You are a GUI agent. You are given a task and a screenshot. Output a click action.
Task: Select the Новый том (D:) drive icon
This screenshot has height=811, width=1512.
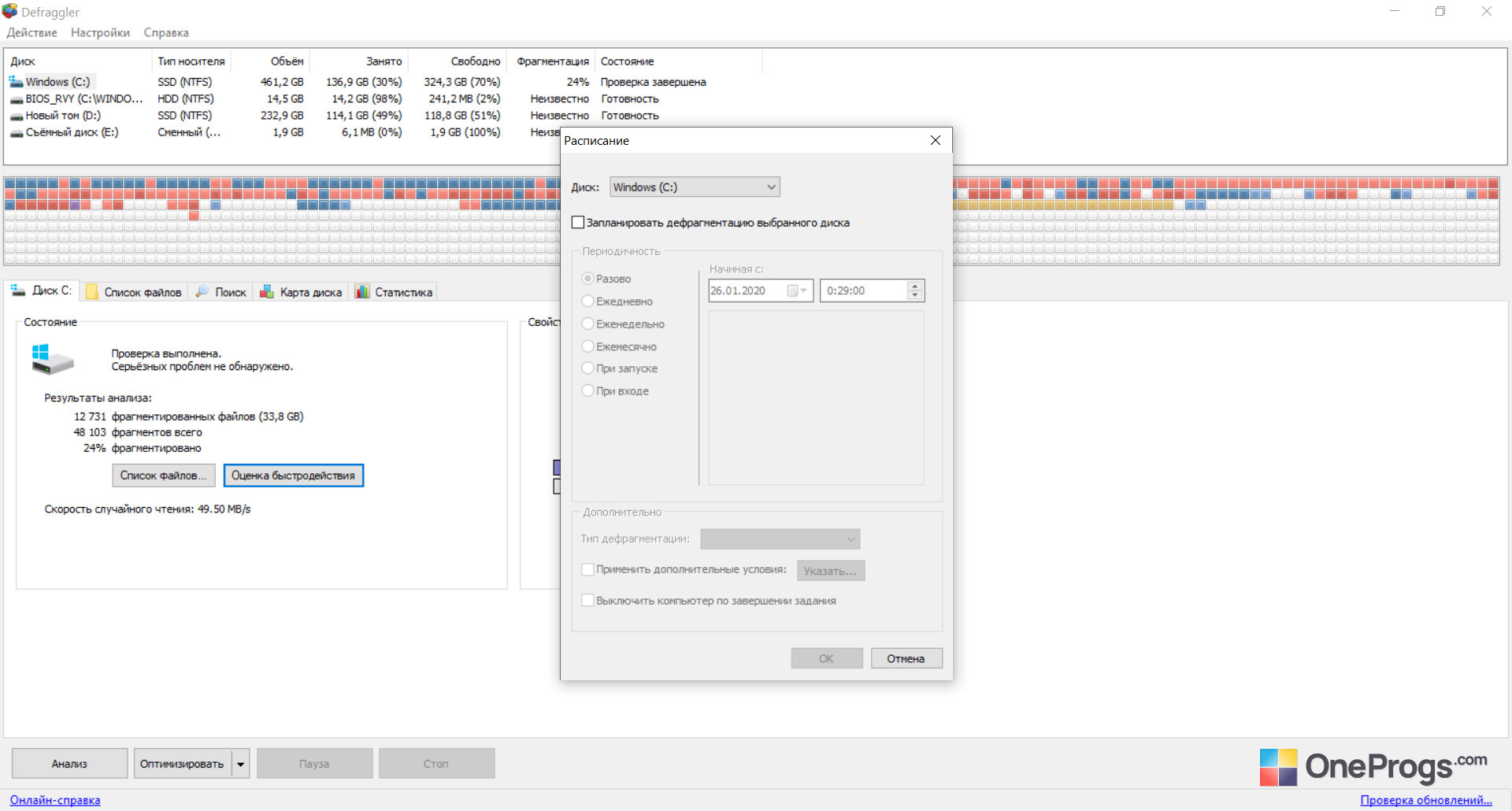click(x=17, y=116)
